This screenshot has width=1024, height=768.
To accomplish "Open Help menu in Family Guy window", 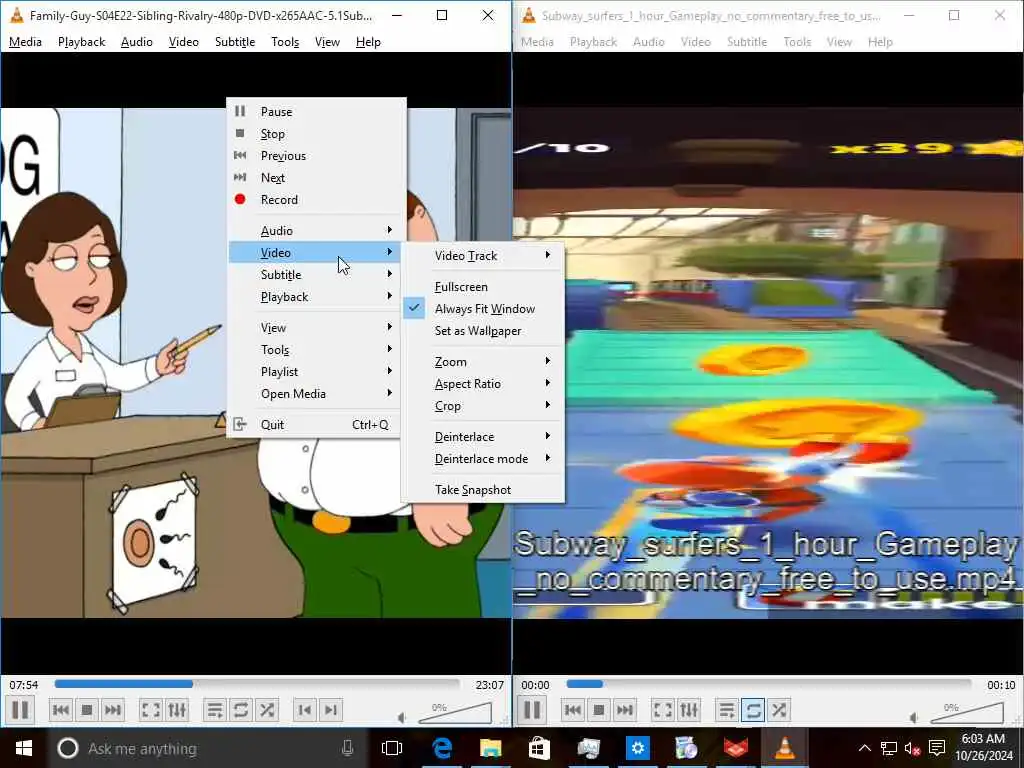I will (368, 42).
